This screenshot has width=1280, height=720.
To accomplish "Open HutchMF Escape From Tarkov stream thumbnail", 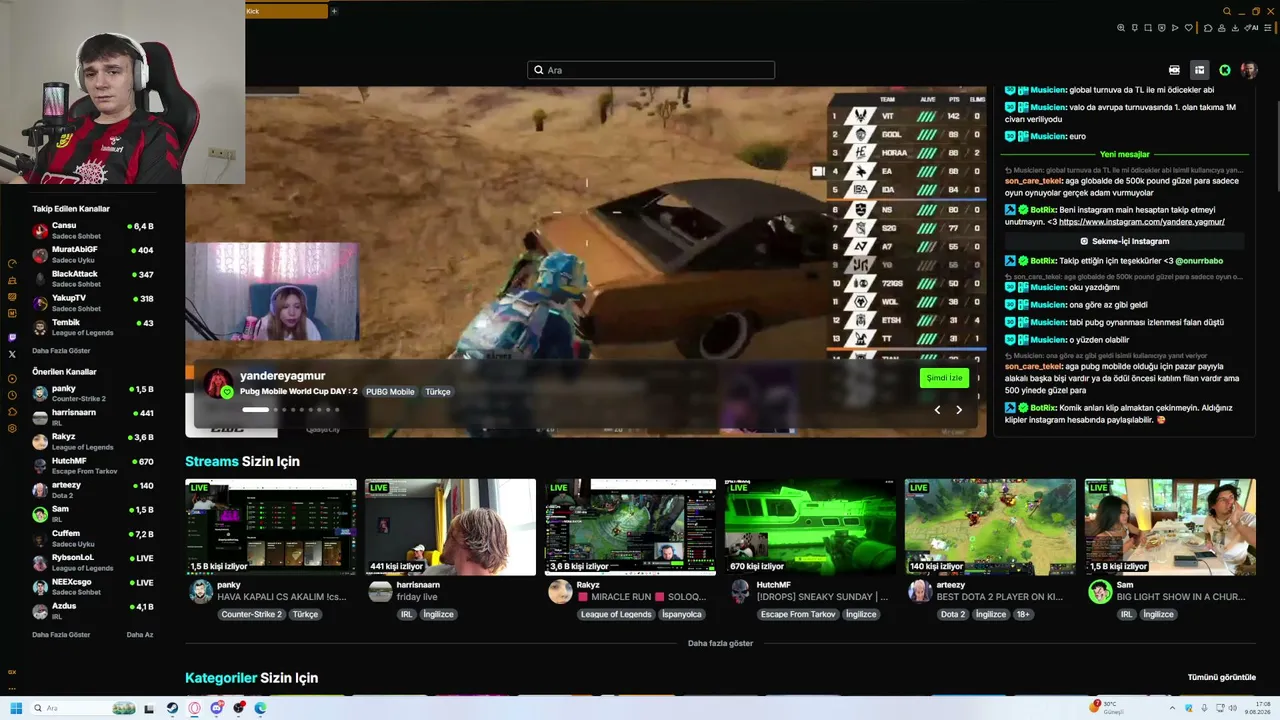I will tap(810, 527).
